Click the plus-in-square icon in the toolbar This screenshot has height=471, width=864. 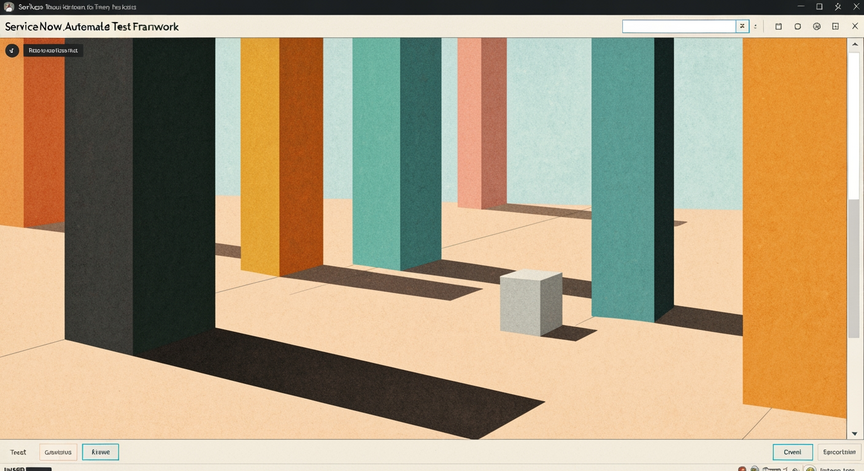coord(835,26)
